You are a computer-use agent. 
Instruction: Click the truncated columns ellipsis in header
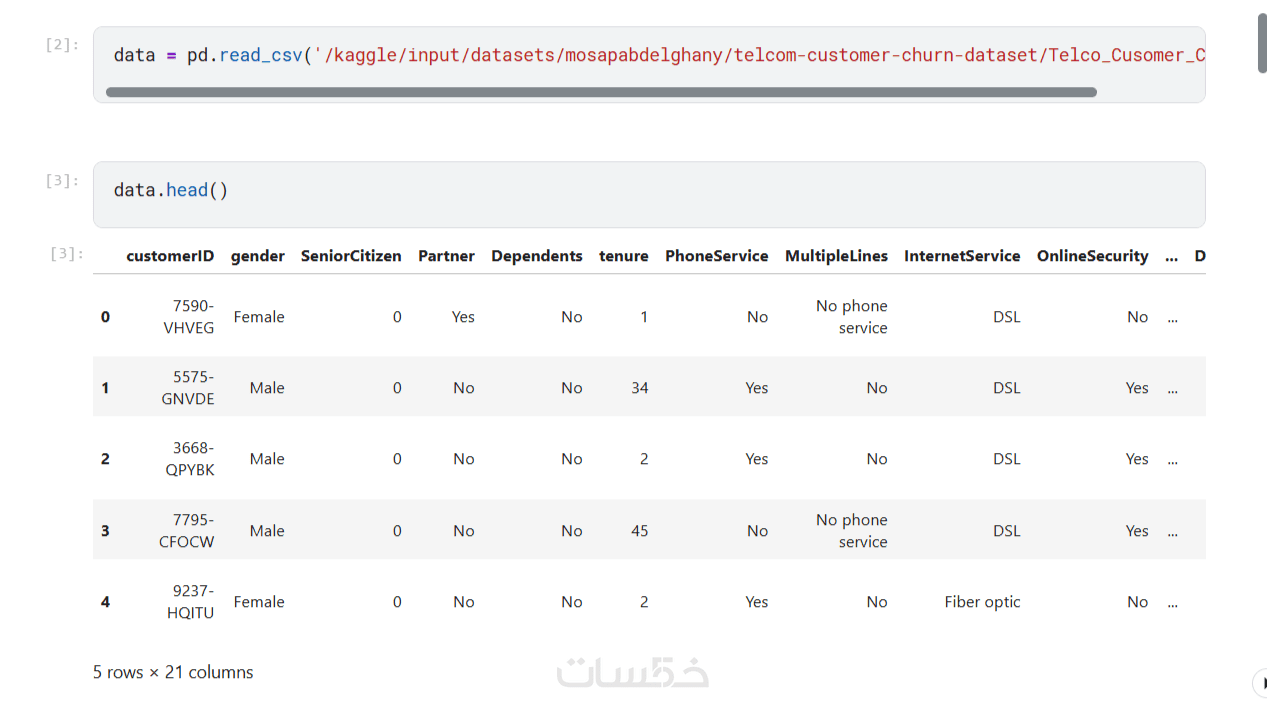click(x=1172, y=257)
